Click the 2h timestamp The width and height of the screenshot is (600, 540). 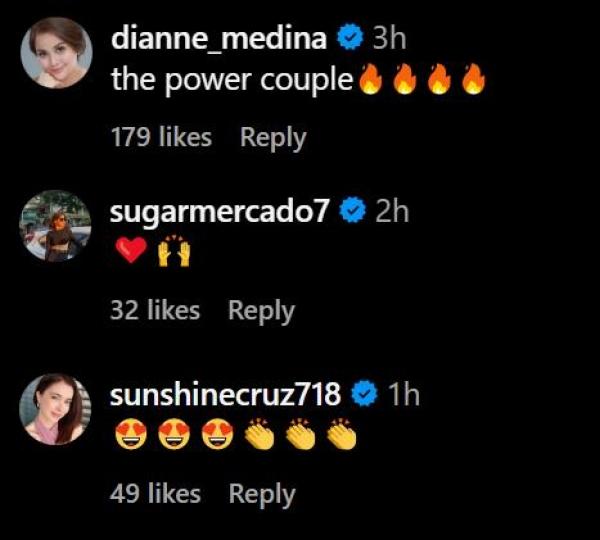392,211
